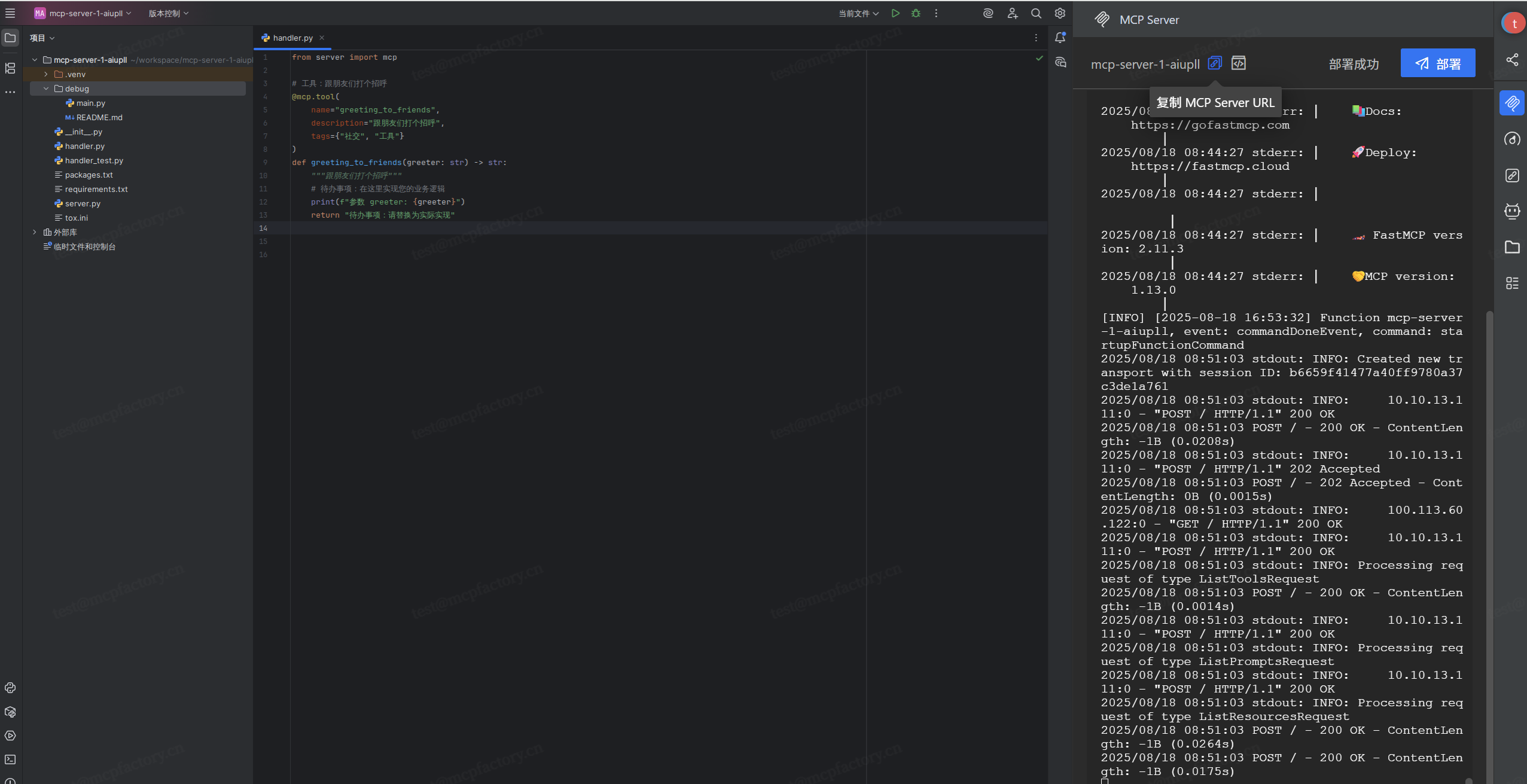Copy the MCP Server URL icon
The width and height of the screenshot is (1527, 784).
pos(1214,63)
